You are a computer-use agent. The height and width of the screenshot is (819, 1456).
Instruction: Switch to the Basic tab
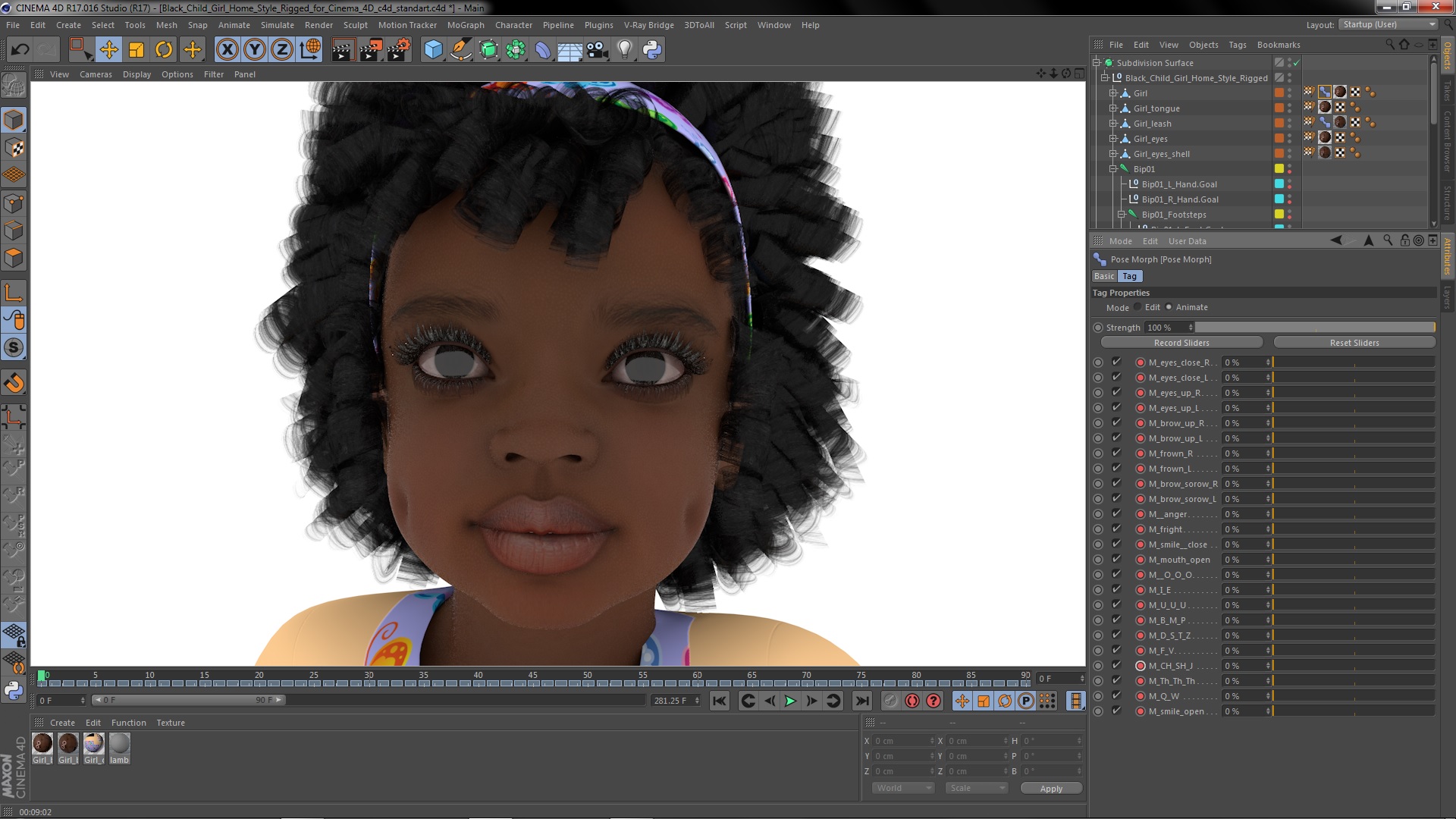(1104, 276)
